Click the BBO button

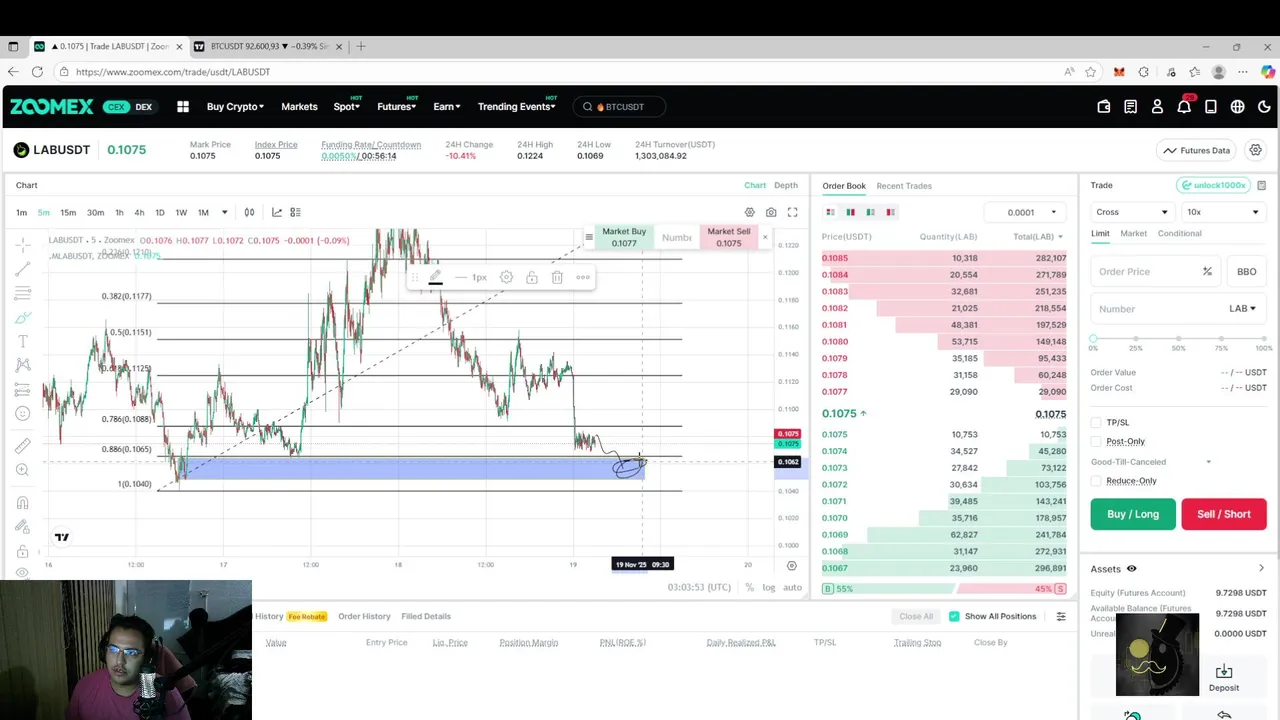1246,272
